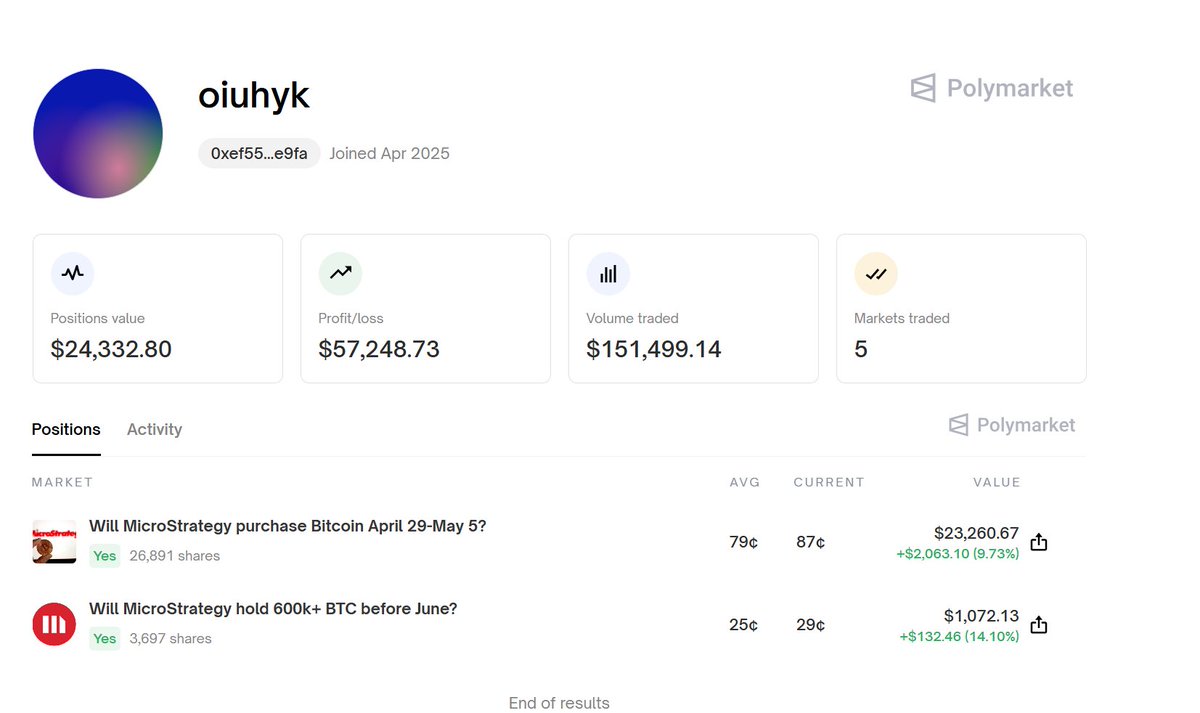Viewport: 1200px width, 713px height.
Task: Click the Volume traded bar chart icon
Action: 608,273
